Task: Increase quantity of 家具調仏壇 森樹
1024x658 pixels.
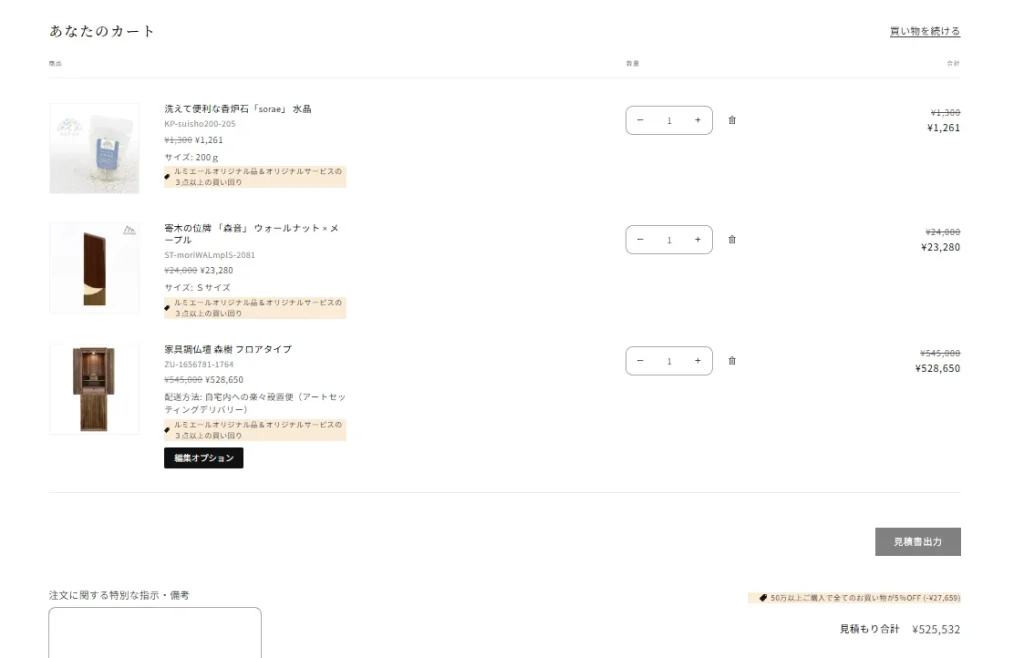Action: [x=697, y=361]
